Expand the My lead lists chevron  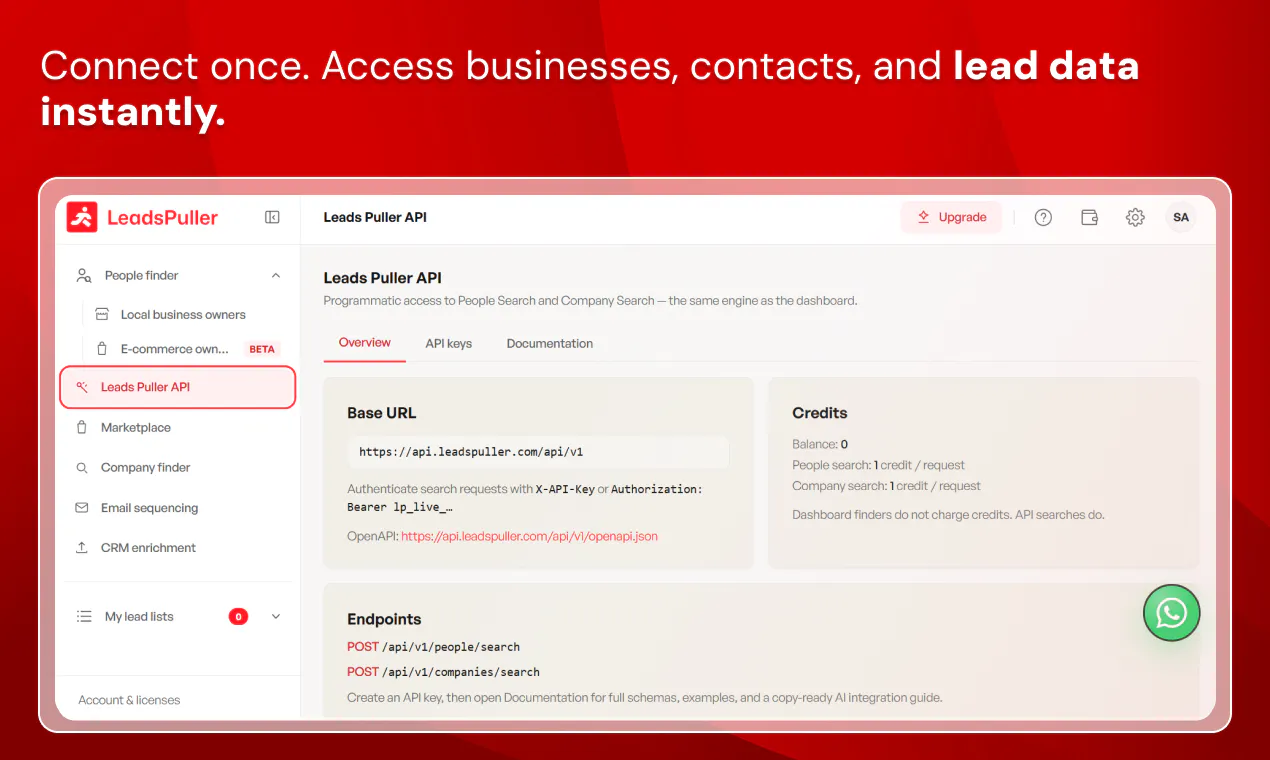[276, 617]
